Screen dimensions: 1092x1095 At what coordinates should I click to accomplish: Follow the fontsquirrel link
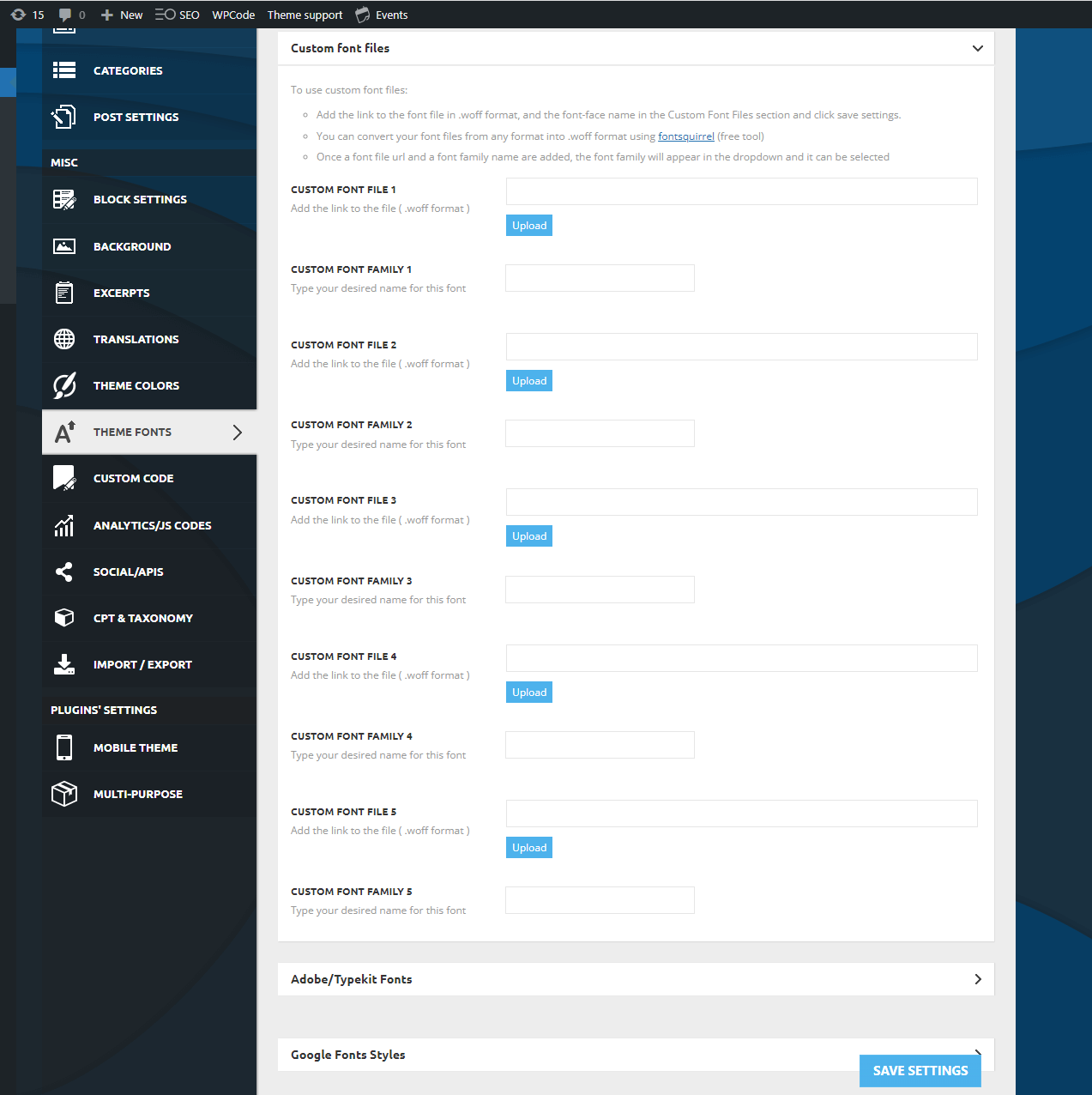685,136
